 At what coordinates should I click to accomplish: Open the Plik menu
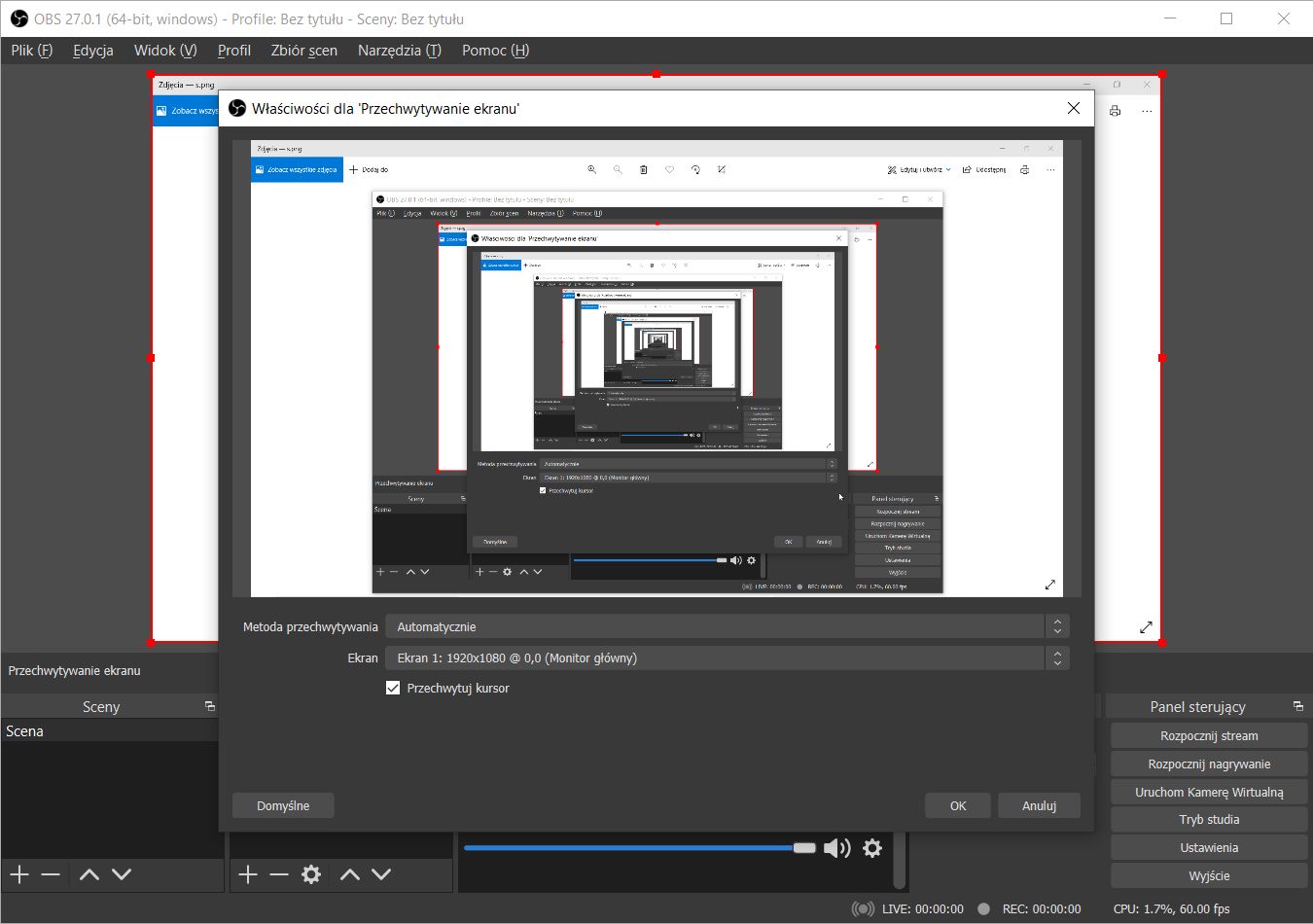pyautogui.click(x=32, y=51)
